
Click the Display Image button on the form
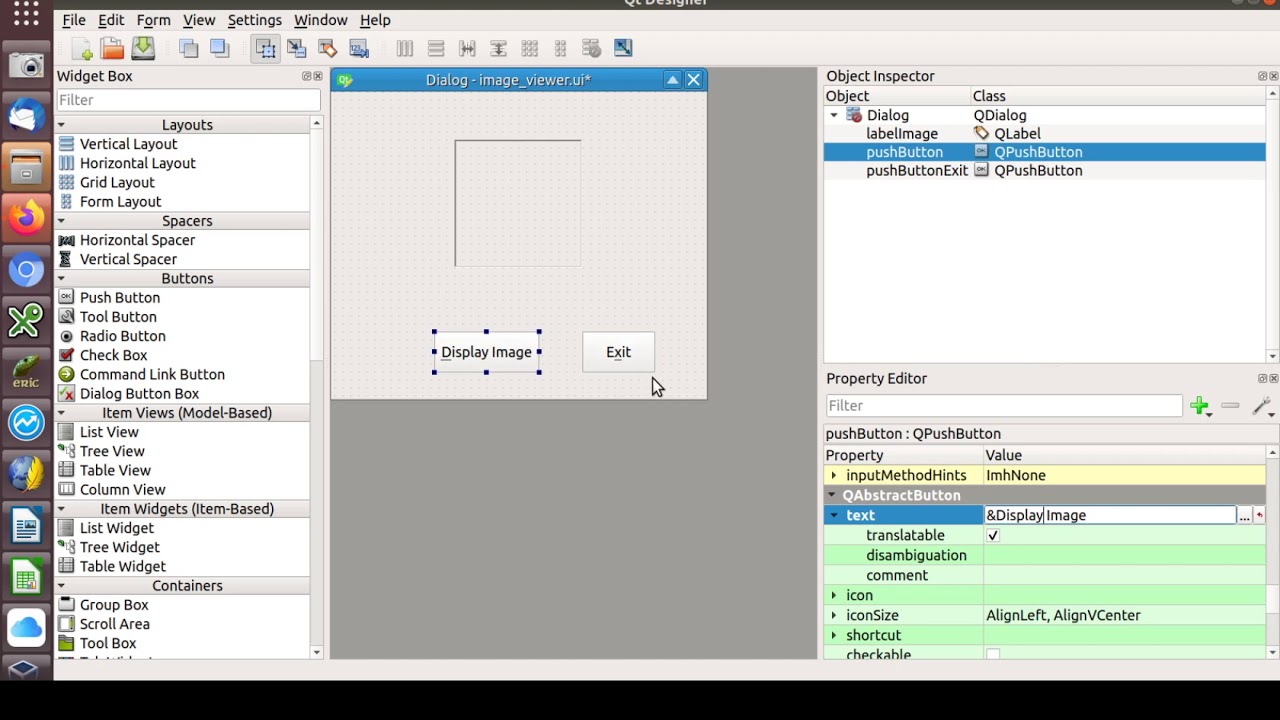tap(487, 352)
